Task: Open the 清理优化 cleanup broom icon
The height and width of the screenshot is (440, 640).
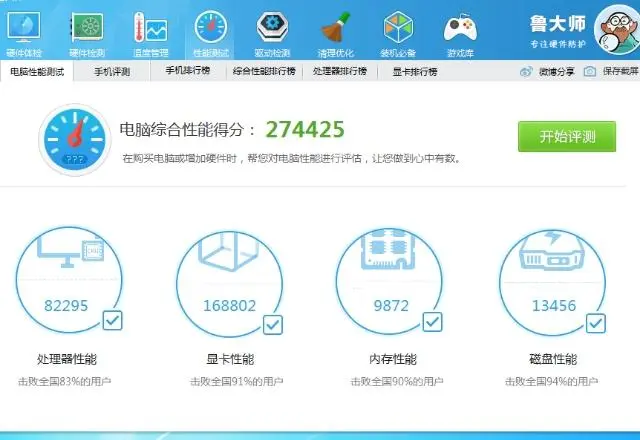Action: tap(336, 27)
